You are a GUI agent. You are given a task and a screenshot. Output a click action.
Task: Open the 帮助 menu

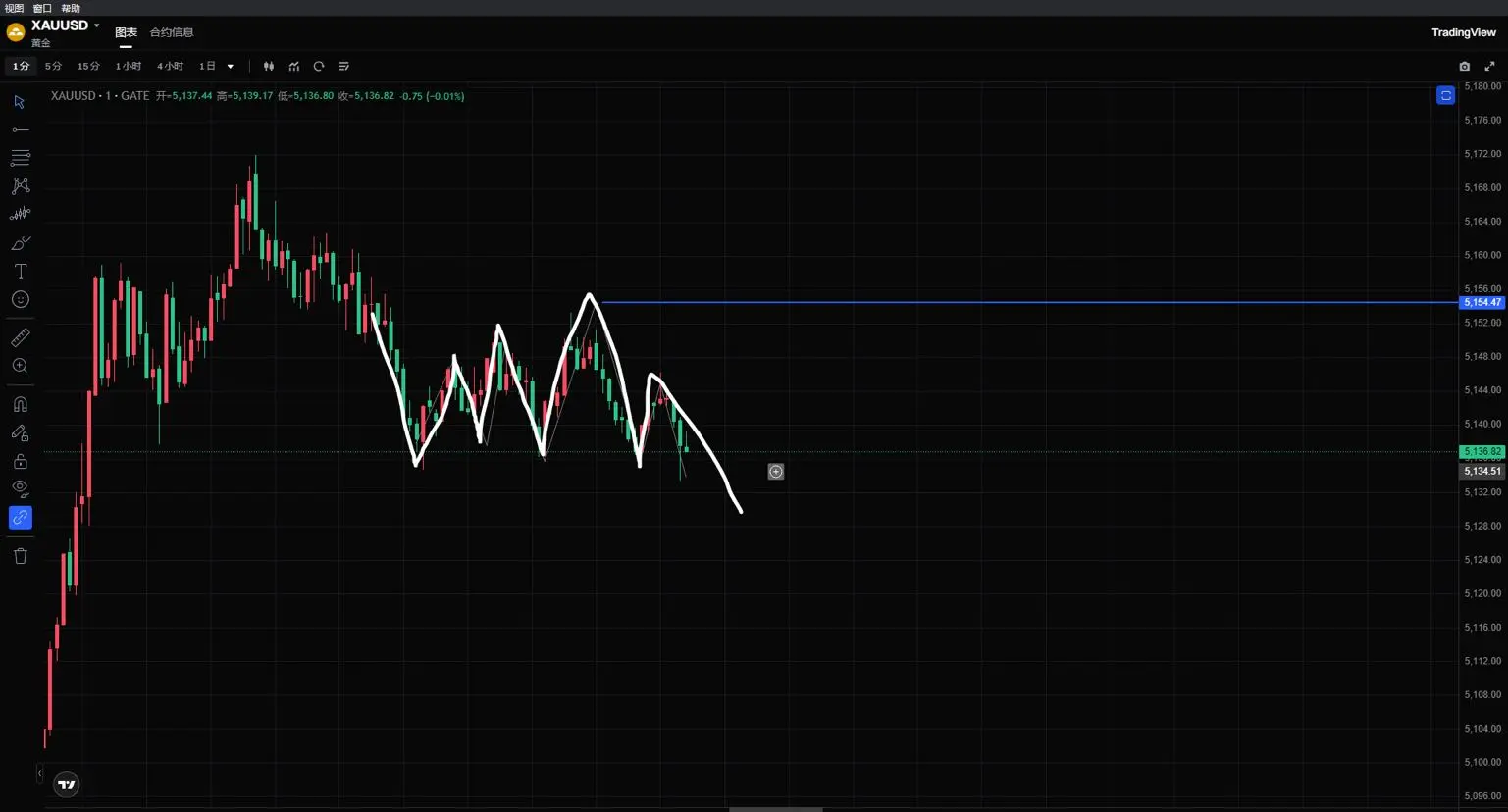coord(71,8)
